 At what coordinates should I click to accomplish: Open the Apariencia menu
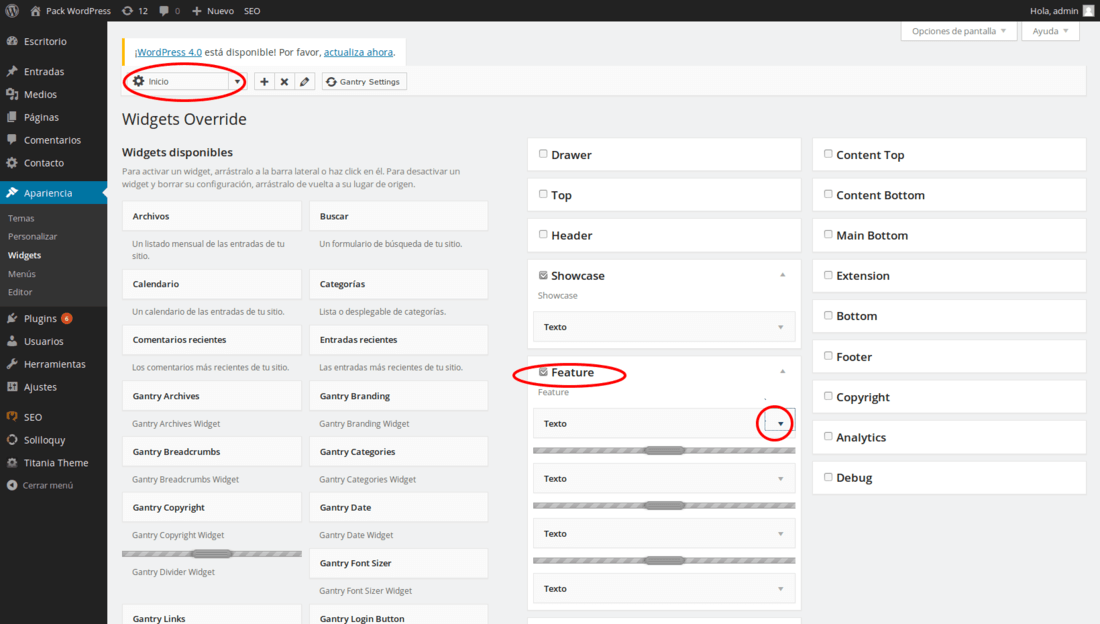coord(53,193)
